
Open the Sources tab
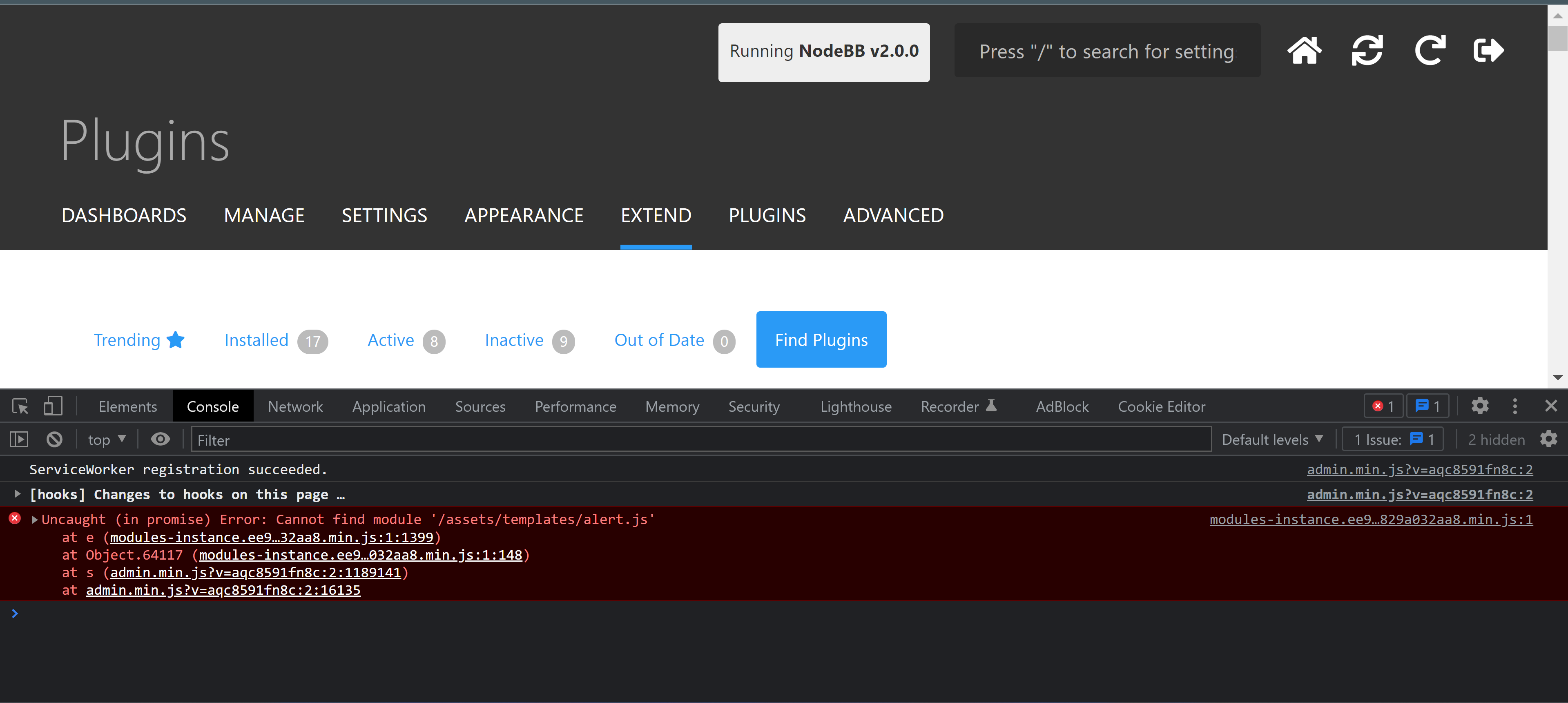pos(480,406)
